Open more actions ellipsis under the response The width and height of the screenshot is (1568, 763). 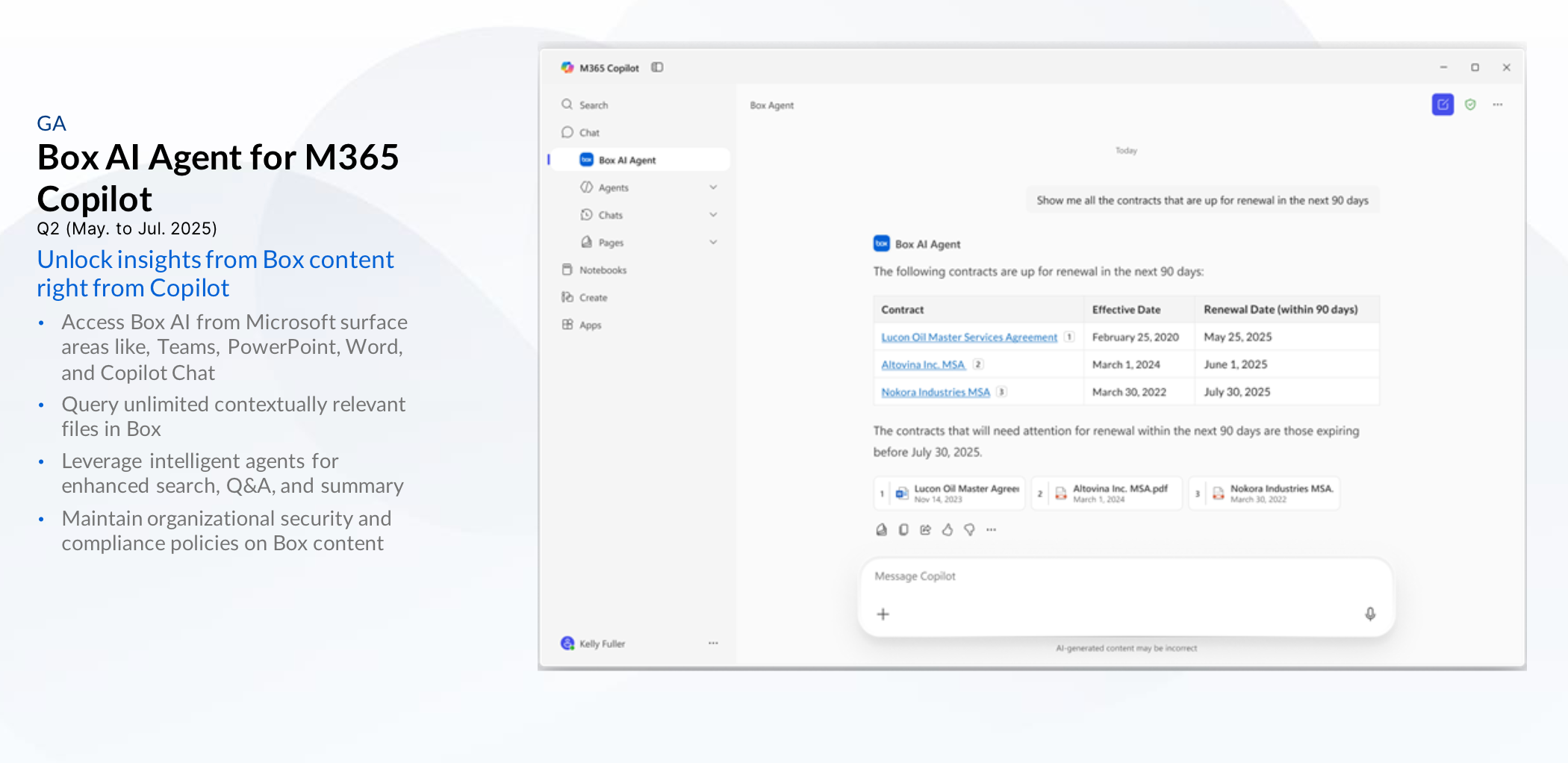tap(992, 529)
